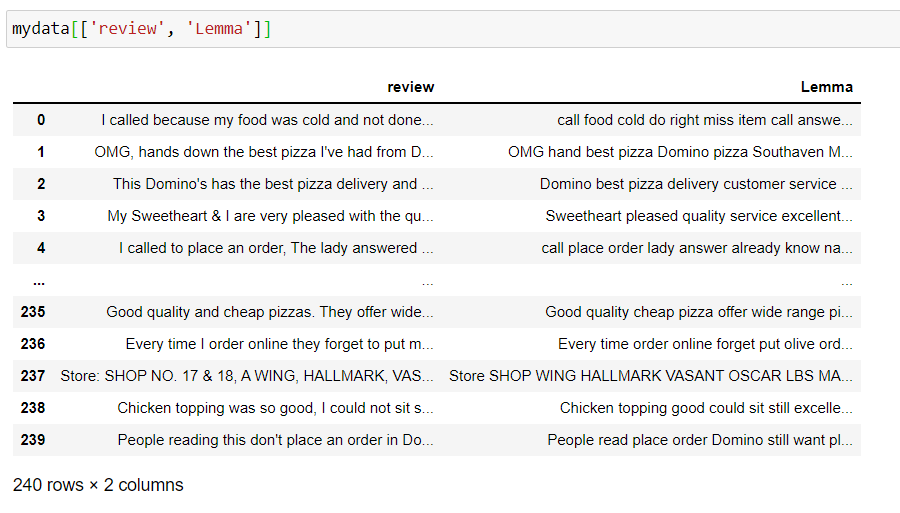This screenshot has height=513, width=900.
Task: Select the 'Lemma' column header
Action: [827, 87]
